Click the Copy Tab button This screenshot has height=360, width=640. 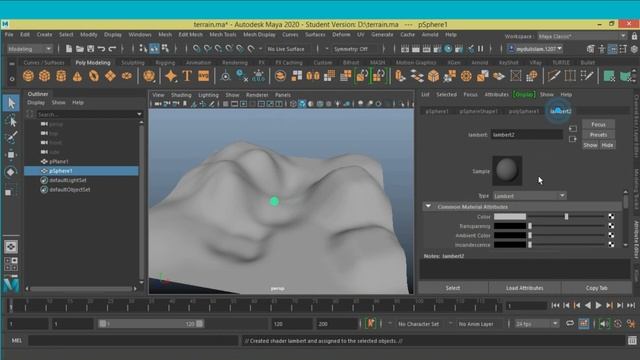[x=597, y=288]
